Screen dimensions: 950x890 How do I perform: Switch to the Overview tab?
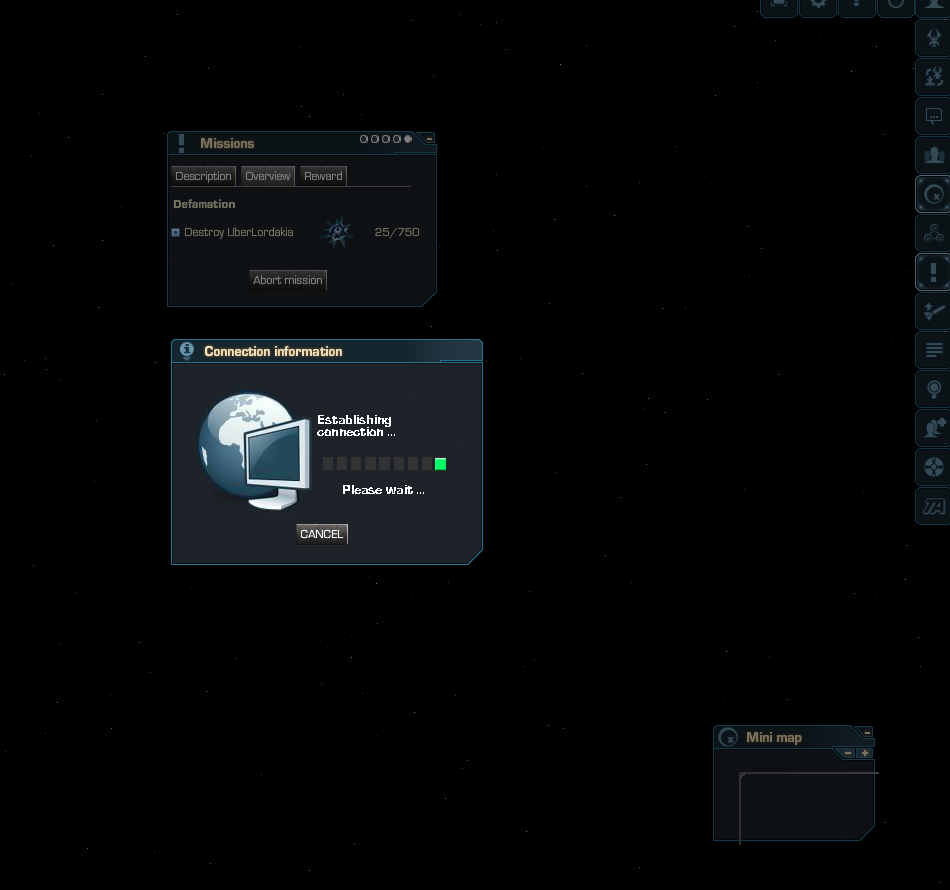pyautogui.click(x=268, y=176)
